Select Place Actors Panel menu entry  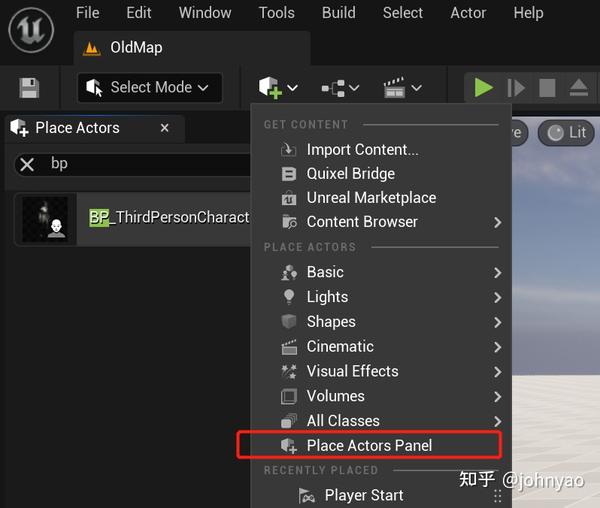(x=369, y=445)
